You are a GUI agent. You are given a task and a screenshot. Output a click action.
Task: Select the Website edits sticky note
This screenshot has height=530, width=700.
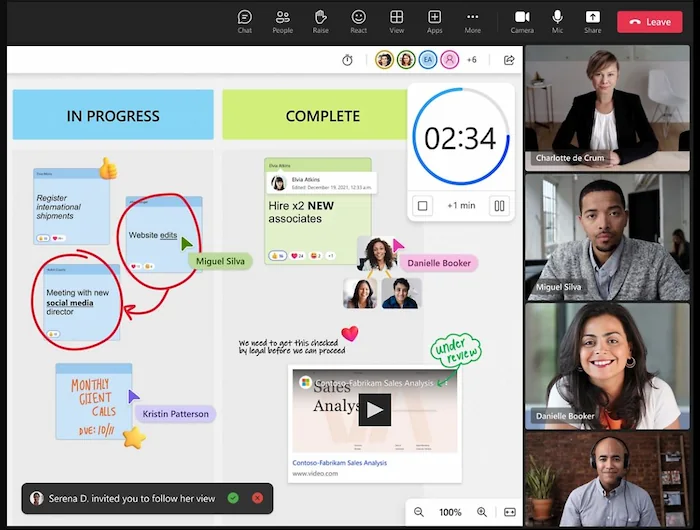(x=164, y=234)
